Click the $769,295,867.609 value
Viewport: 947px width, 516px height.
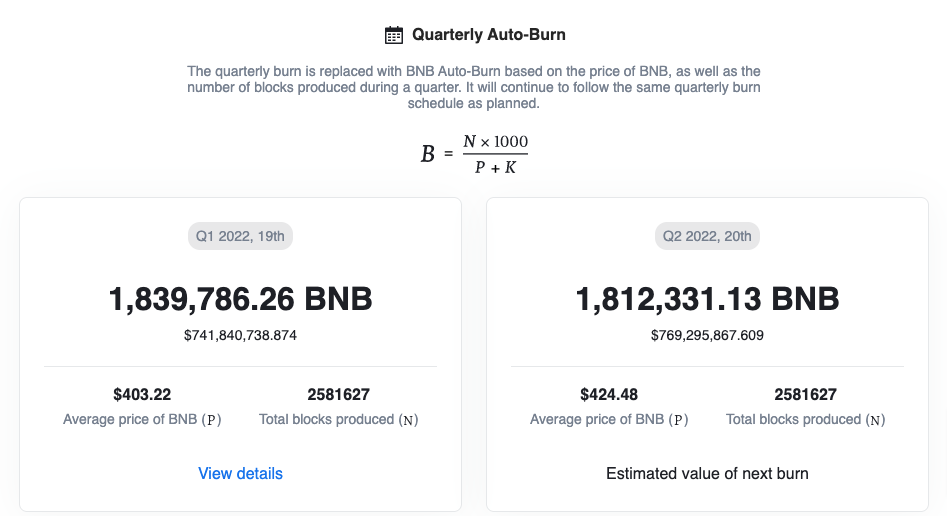[707, 335]
